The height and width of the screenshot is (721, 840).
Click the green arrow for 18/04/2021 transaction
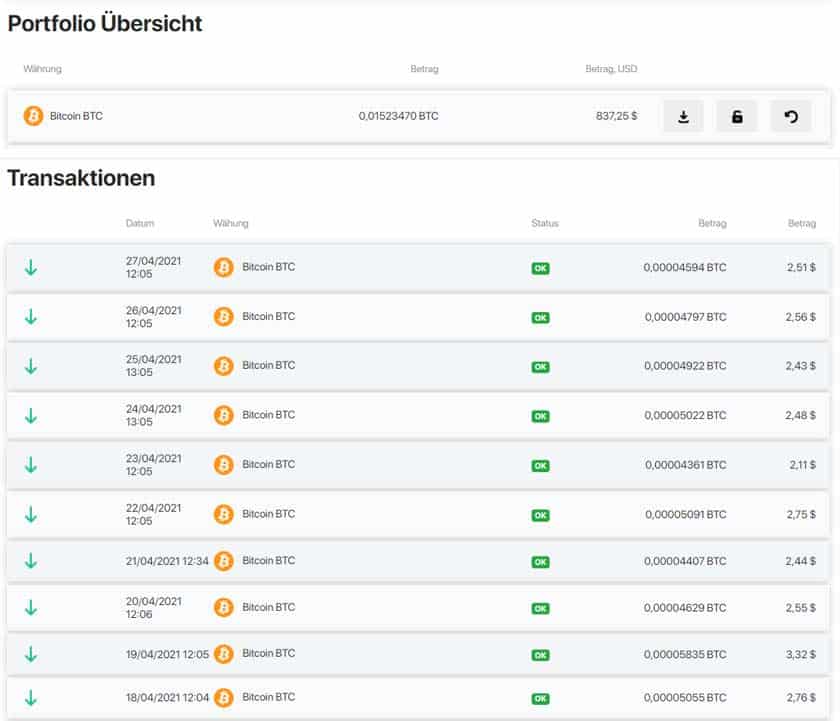coord(31,697)
